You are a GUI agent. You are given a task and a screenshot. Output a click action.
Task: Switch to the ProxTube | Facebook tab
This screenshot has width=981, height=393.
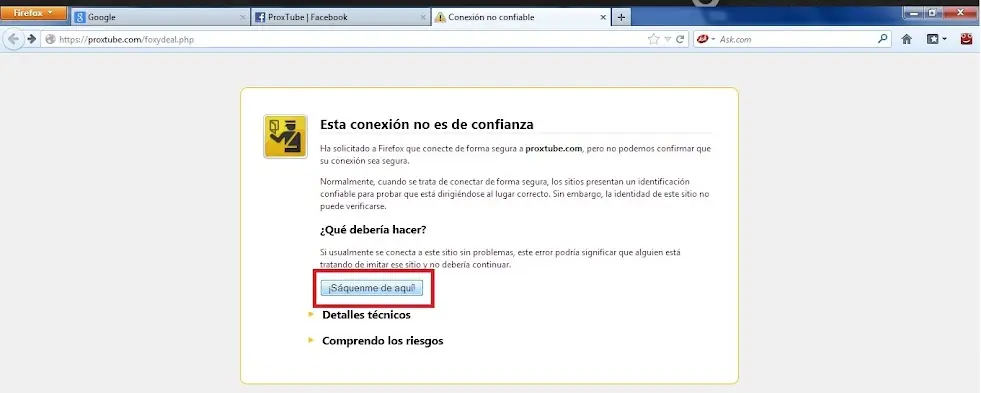[x=341, y=18]
